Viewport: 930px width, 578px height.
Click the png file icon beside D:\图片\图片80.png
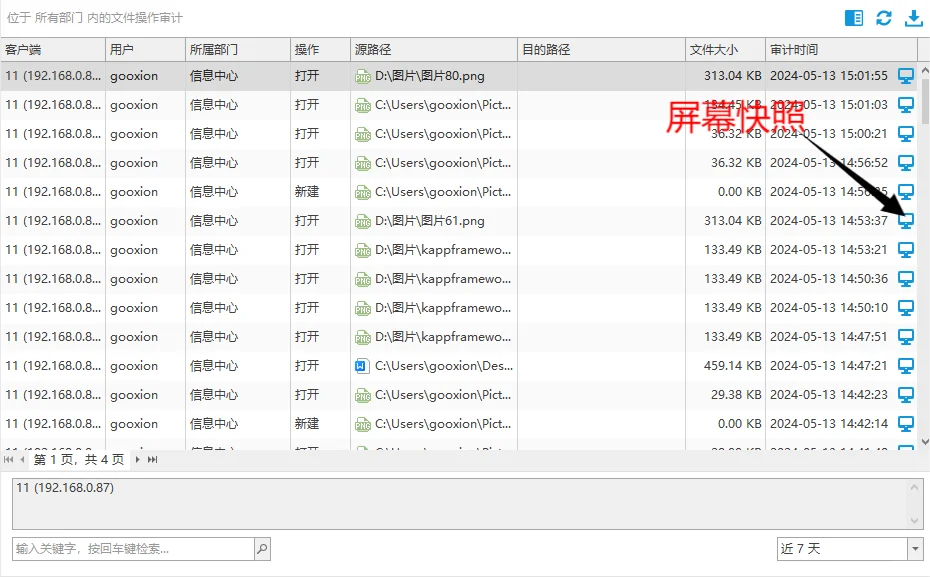360,74
